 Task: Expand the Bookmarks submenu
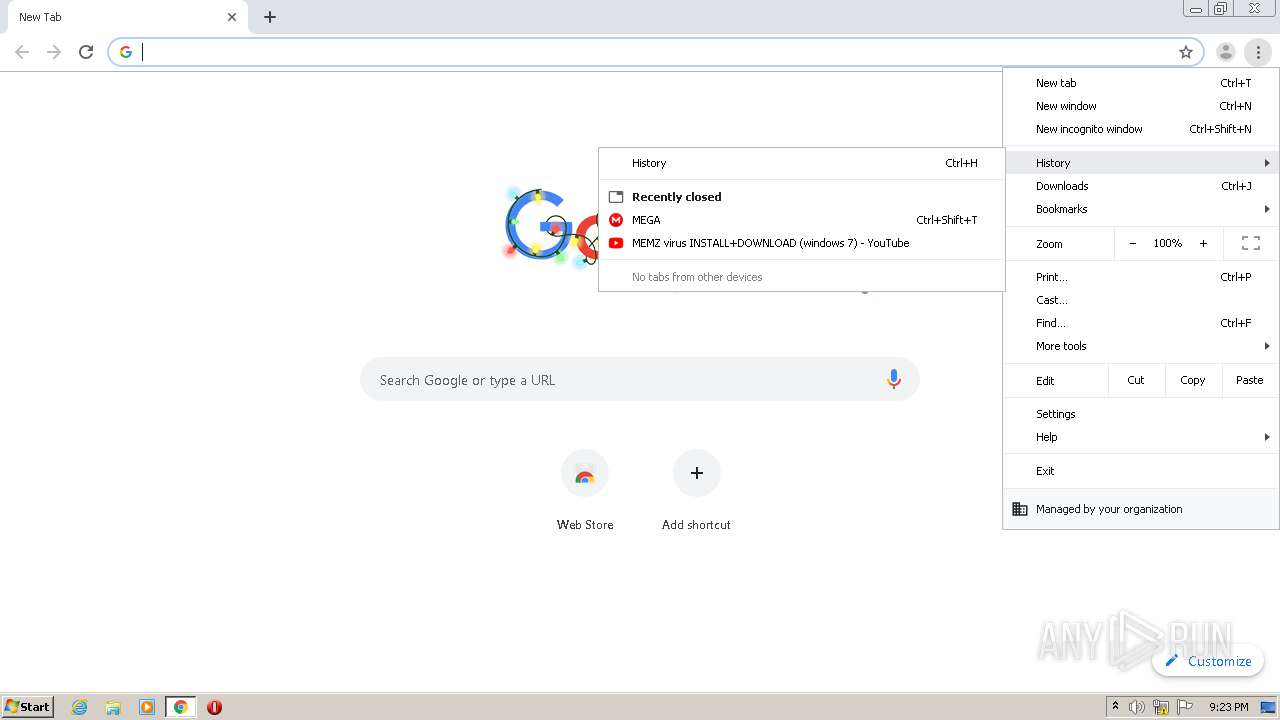[x=1141, y=209]
